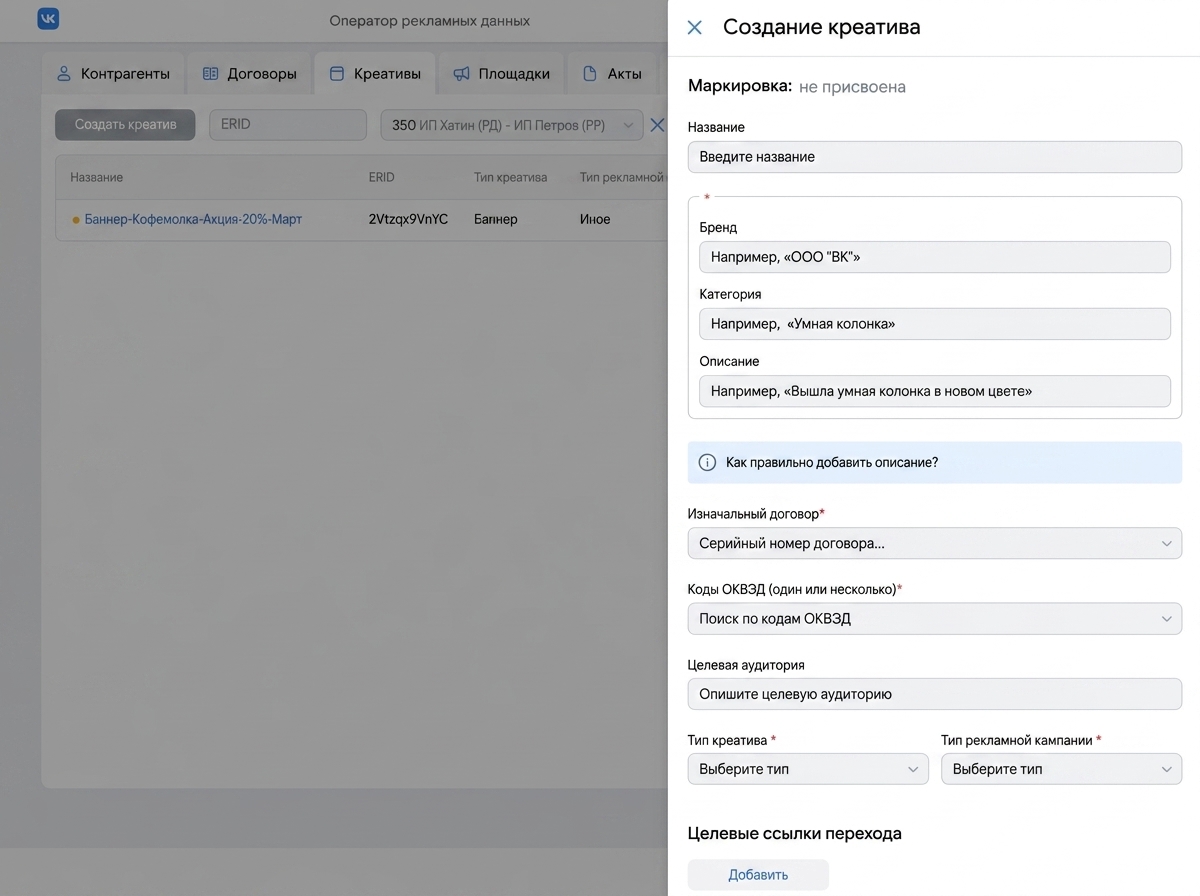Clear the contract filter with X icon
The height and width of the screenshot is (896, 1200).
coord(658,125)
